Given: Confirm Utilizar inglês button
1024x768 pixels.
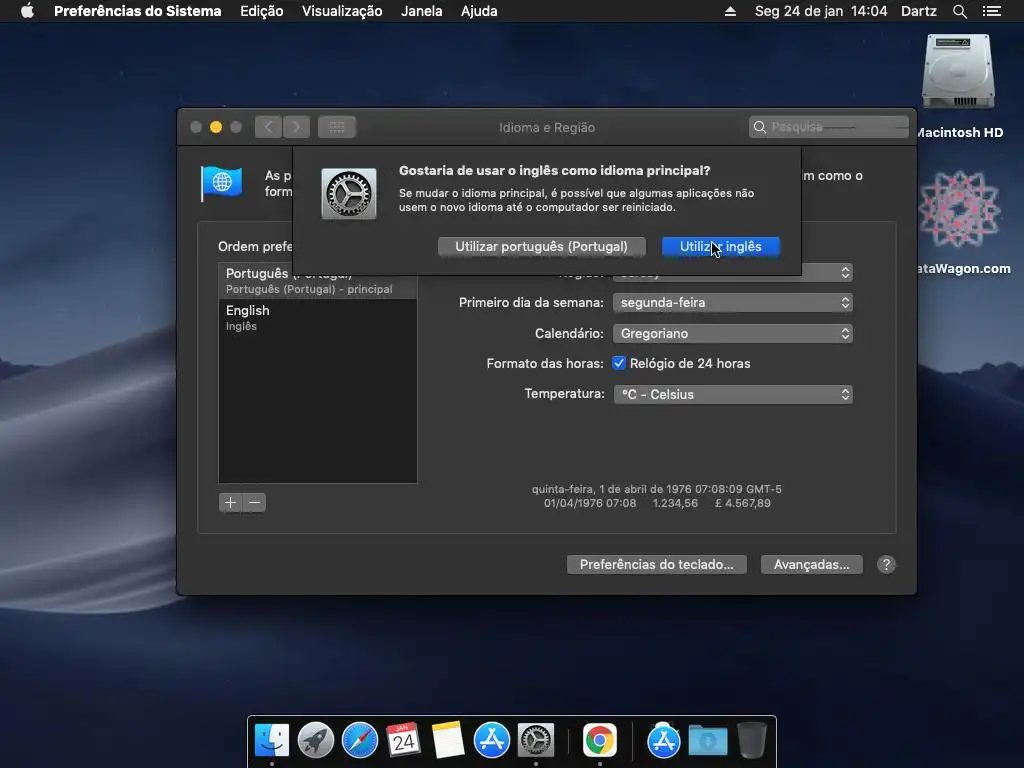Looking at the screenshot, I should coord(720,246).
